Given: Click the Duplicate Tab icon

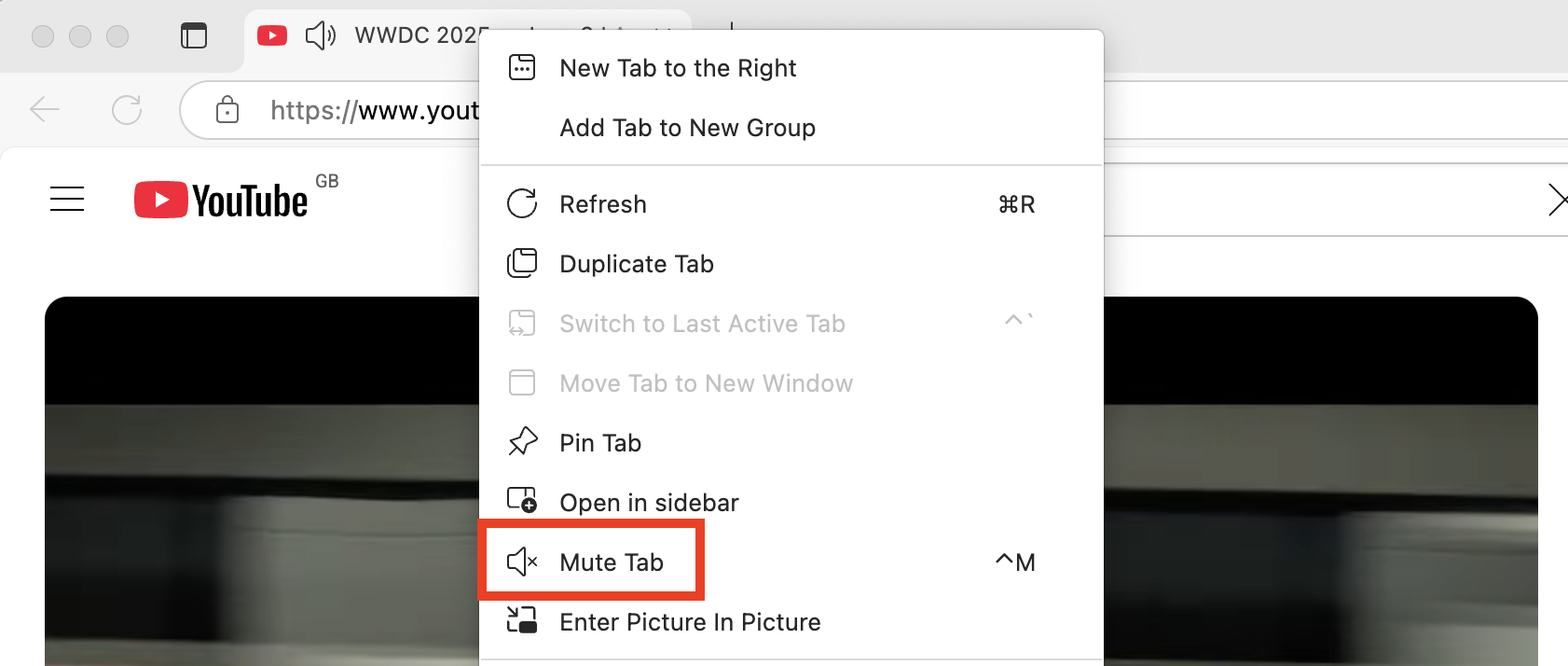Looking at the screenshot, I should point(523,263).
